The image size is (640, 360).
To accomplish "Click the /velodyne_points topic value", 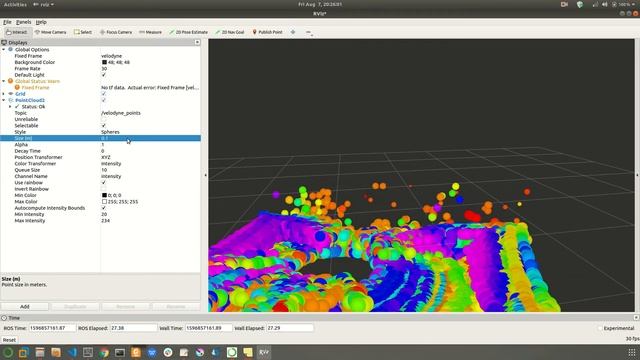I will pos(121,113).
